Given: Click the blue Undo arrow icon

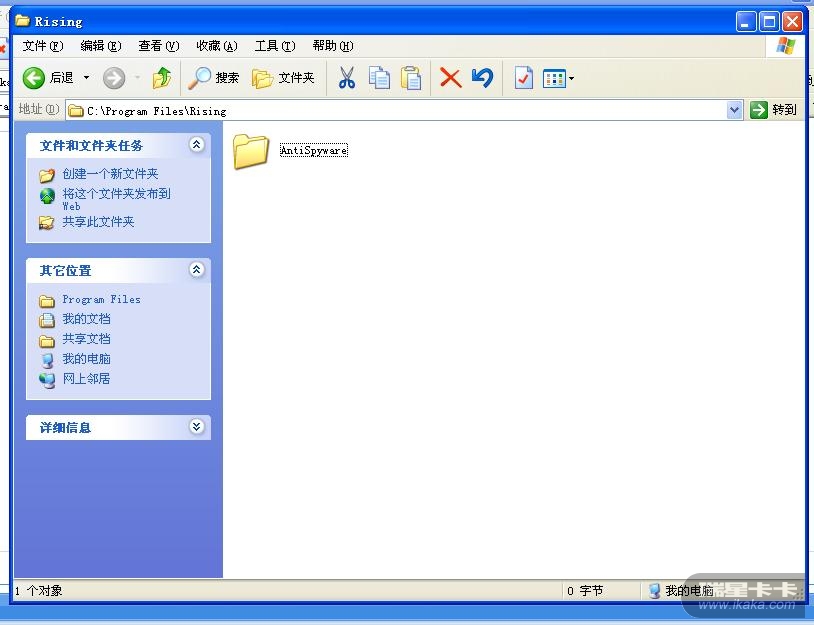Looking at the screenshot, I should click(x=482, y=78).
